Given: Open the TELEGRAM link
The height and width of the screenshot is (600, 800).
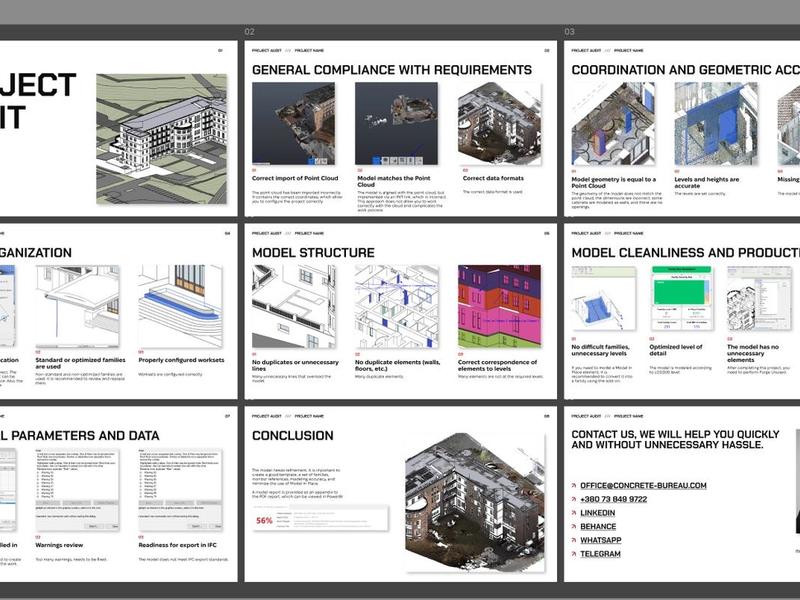Looking at the screenshot, I should click(600, 554).
